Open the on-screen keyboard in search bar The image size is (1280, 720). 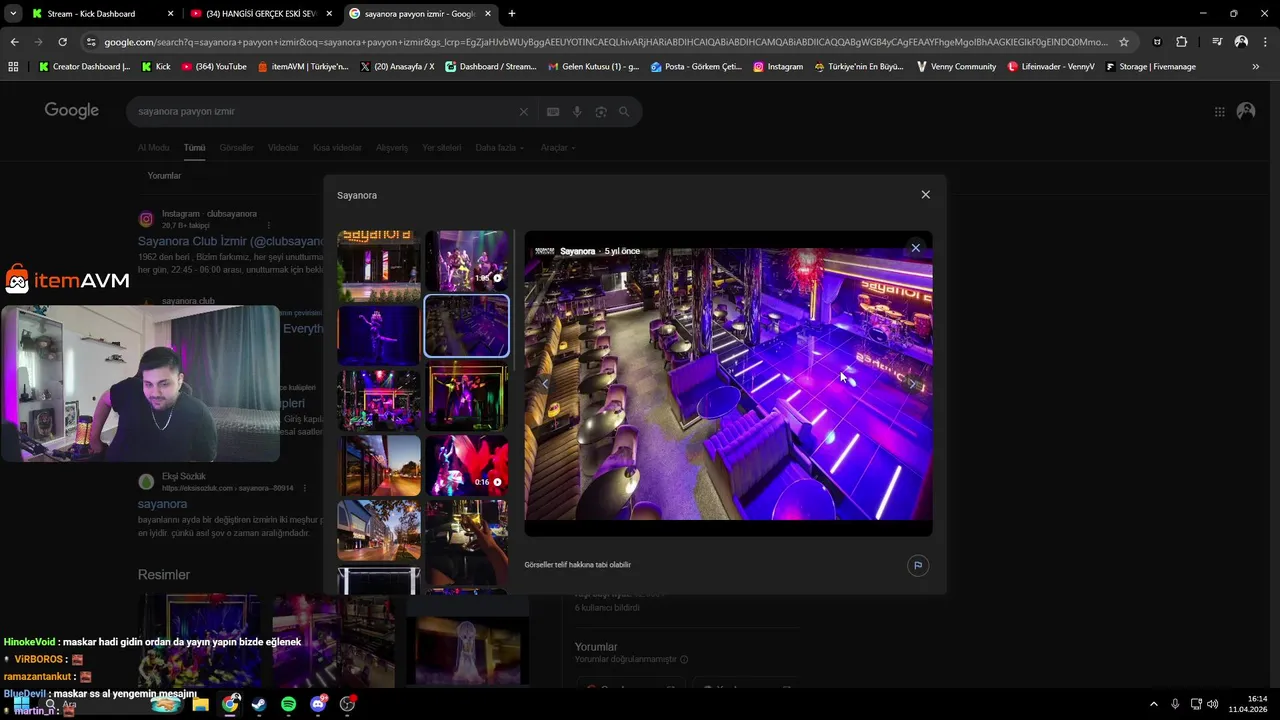[552, 112]
